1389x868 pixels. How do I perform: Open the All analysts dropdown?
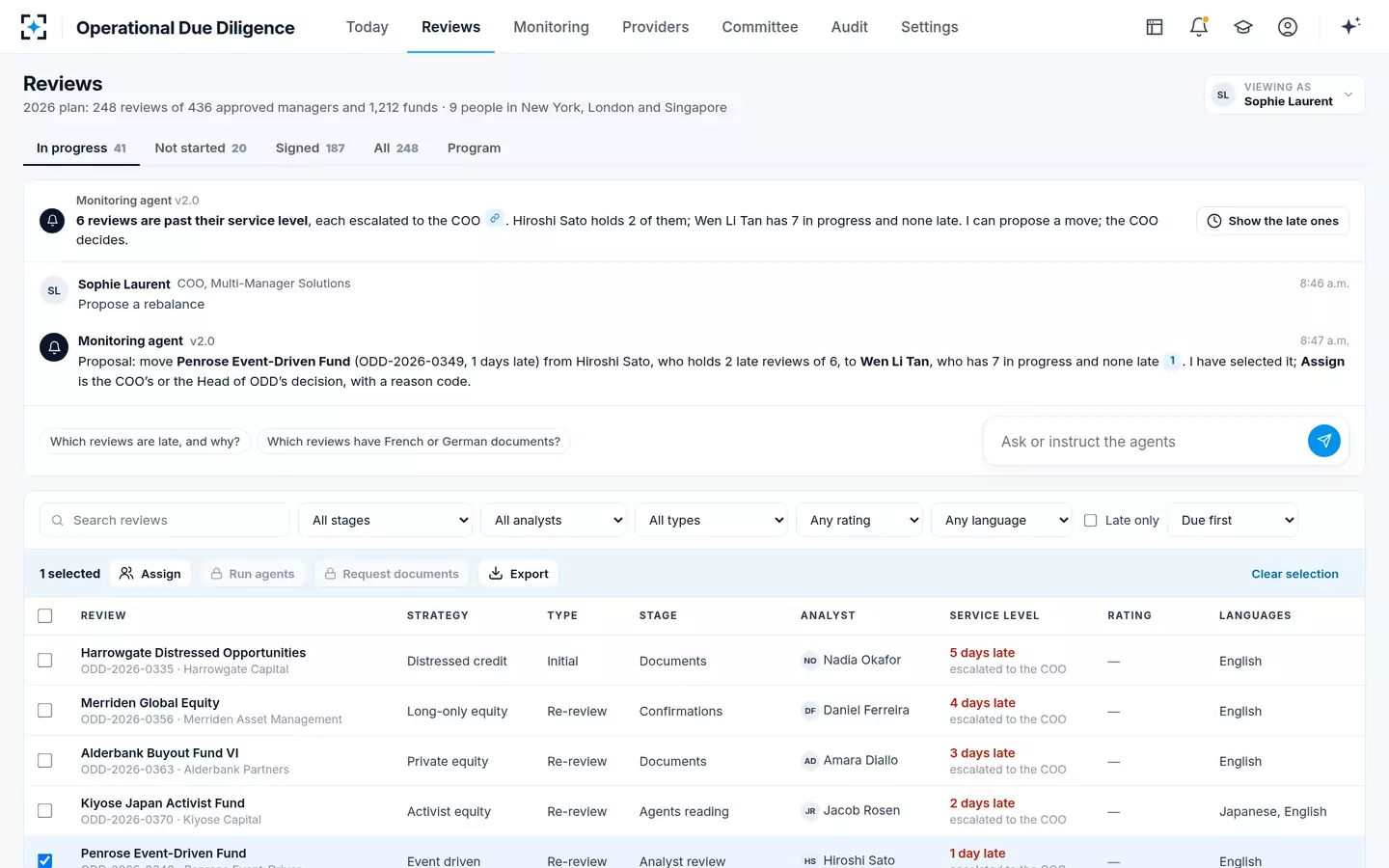(x=555, y=520)
